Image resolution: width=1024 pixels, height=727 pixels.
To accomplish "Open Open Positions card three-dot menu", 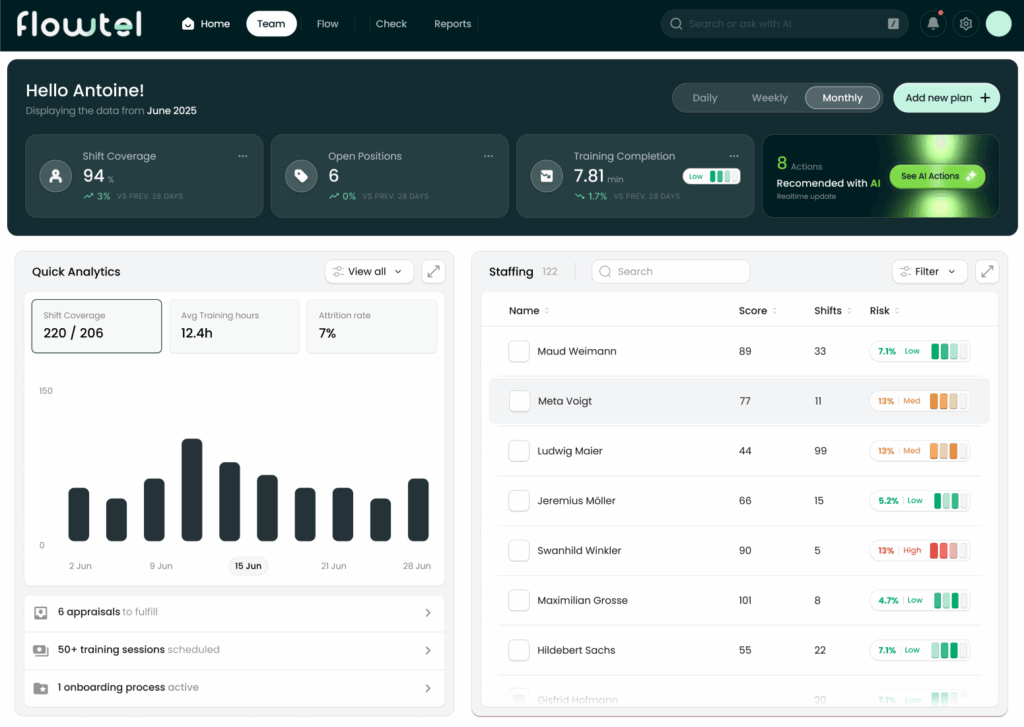I will click(488, 156).
